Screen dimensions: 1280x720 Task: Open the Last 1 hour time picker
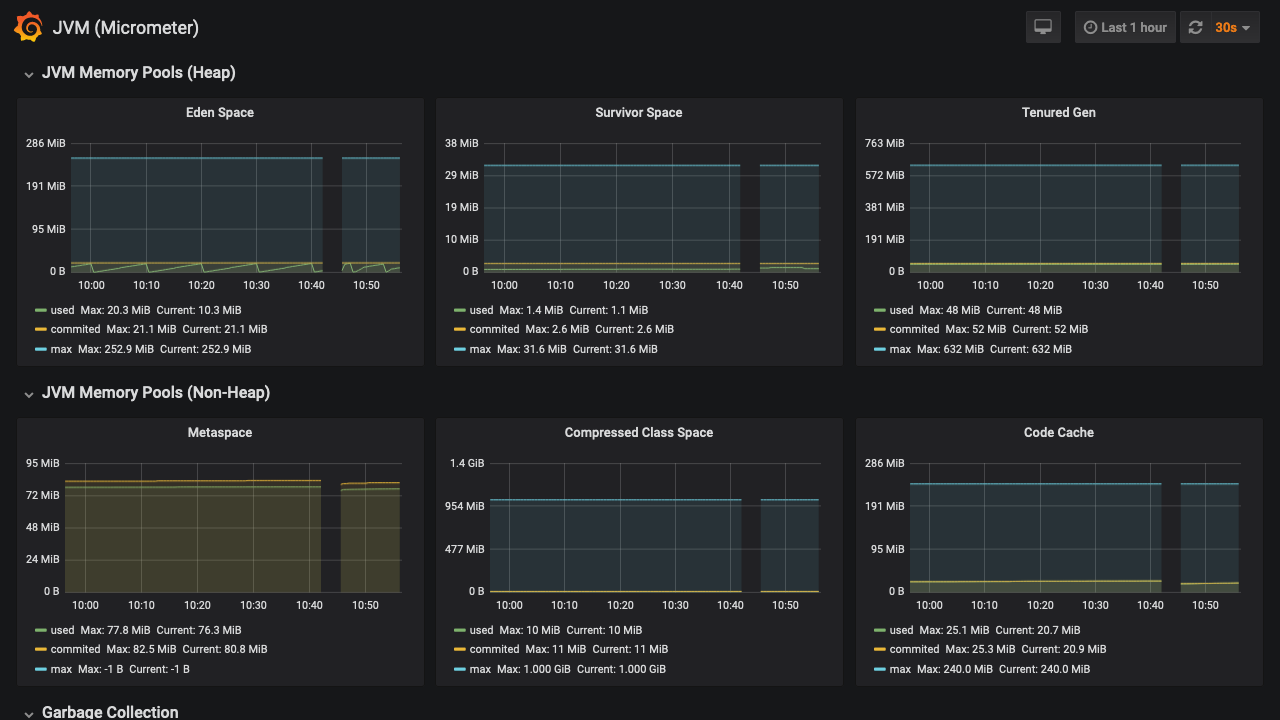(x=1124, y=28)
